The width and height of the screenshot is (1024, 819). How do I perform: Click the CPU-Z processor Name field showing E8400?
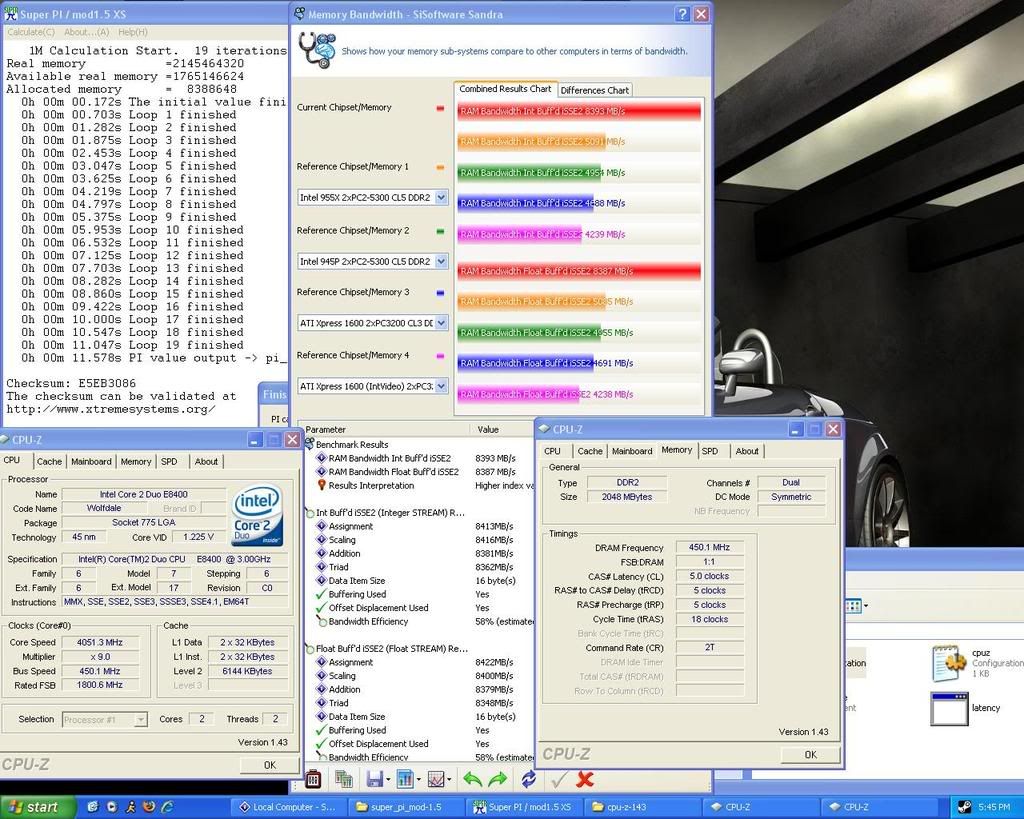click(x=144, y=494)
